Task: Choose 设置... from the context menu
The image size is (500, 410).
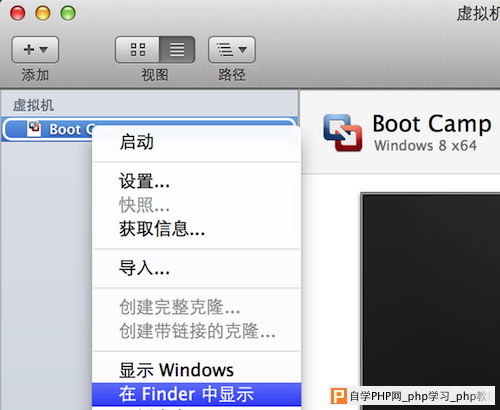Action: tap(197, 181)
